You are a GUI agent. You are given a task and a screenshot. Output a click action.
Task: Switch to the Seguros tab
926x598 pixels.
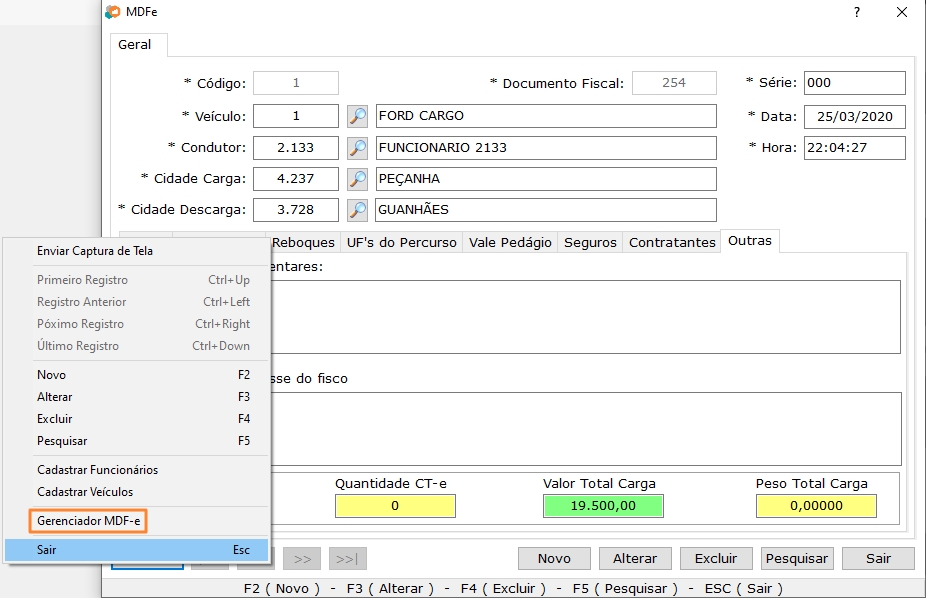(590, 242)
